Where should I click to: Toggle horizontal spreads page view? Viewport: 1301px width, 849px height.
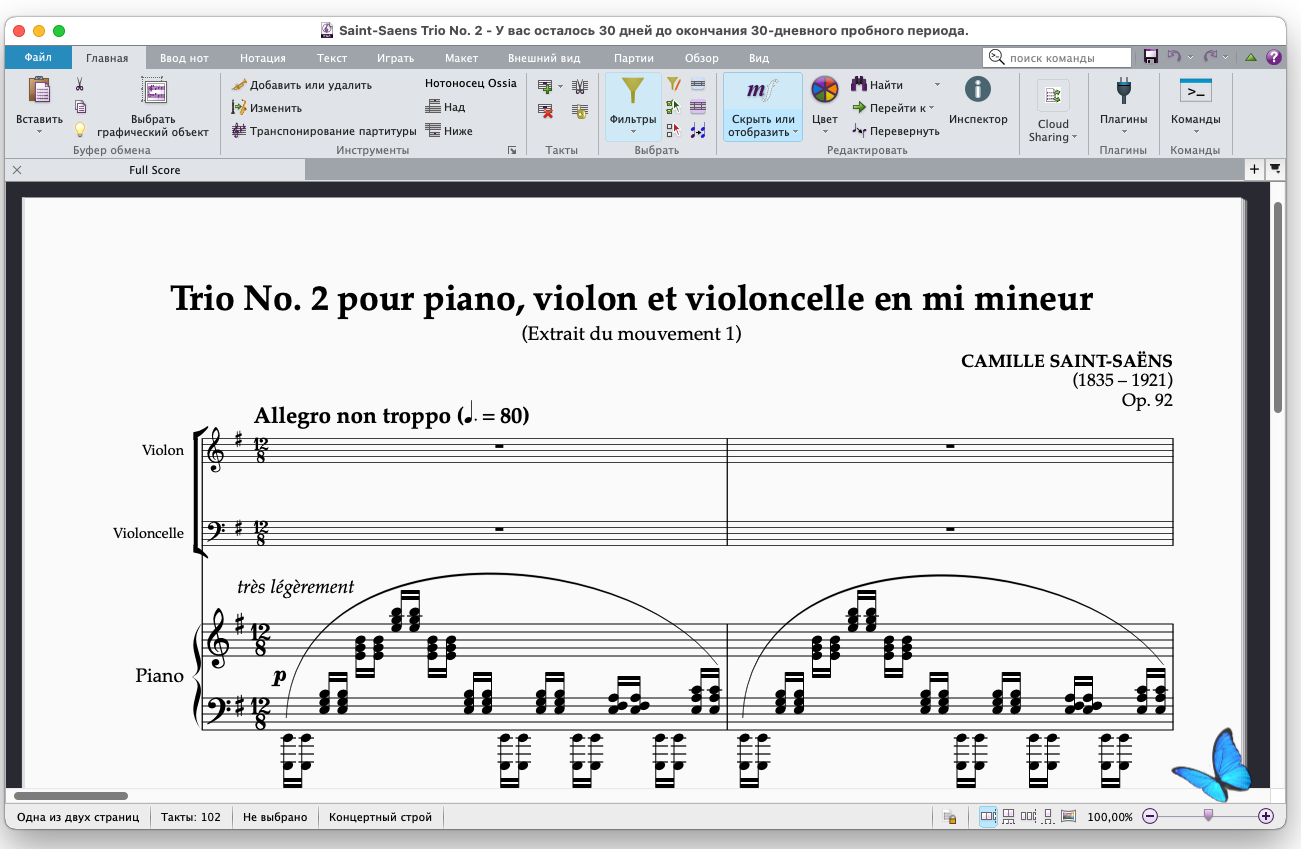pyautogui.click(x=988, y=817)
